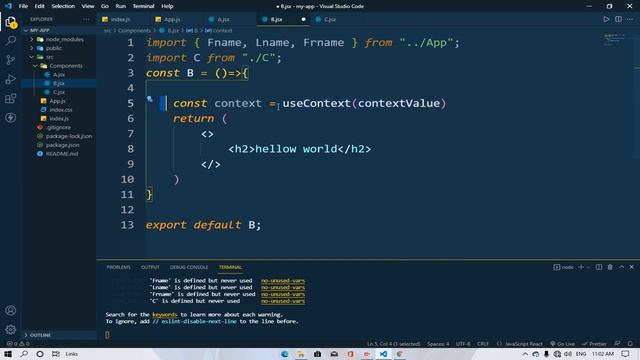Open A.jsx in file tree
The image size is (640, 360).
pyautogui.click(x=59, y=75)
